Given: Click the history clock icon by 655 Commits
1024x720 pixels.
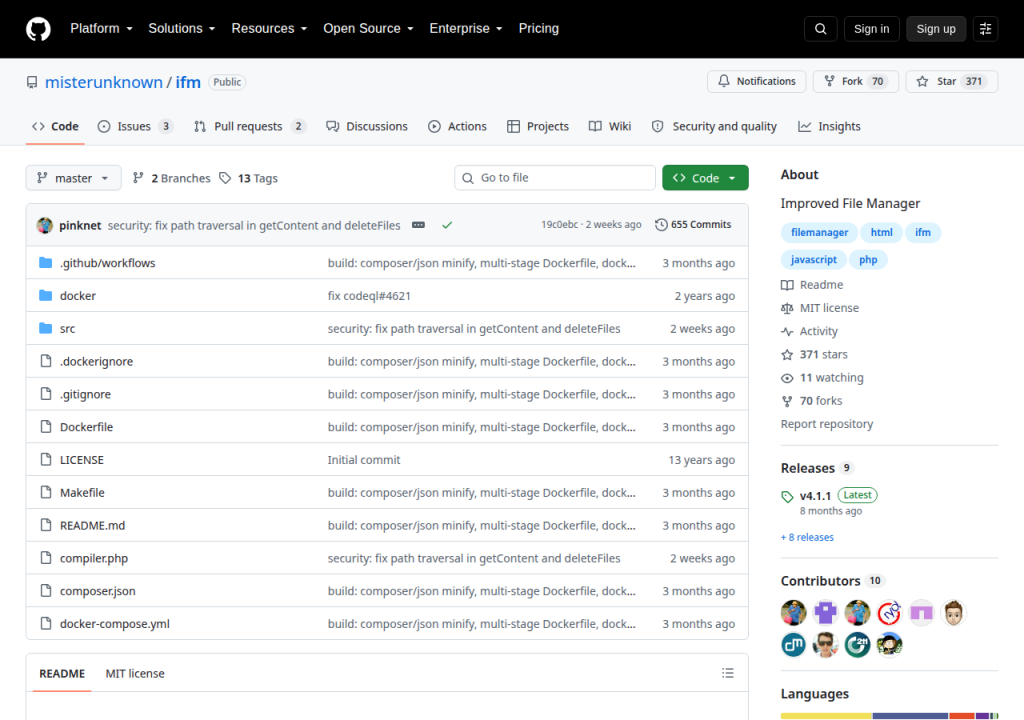Looking at the screenshot, I should click(x=661, y=225).
